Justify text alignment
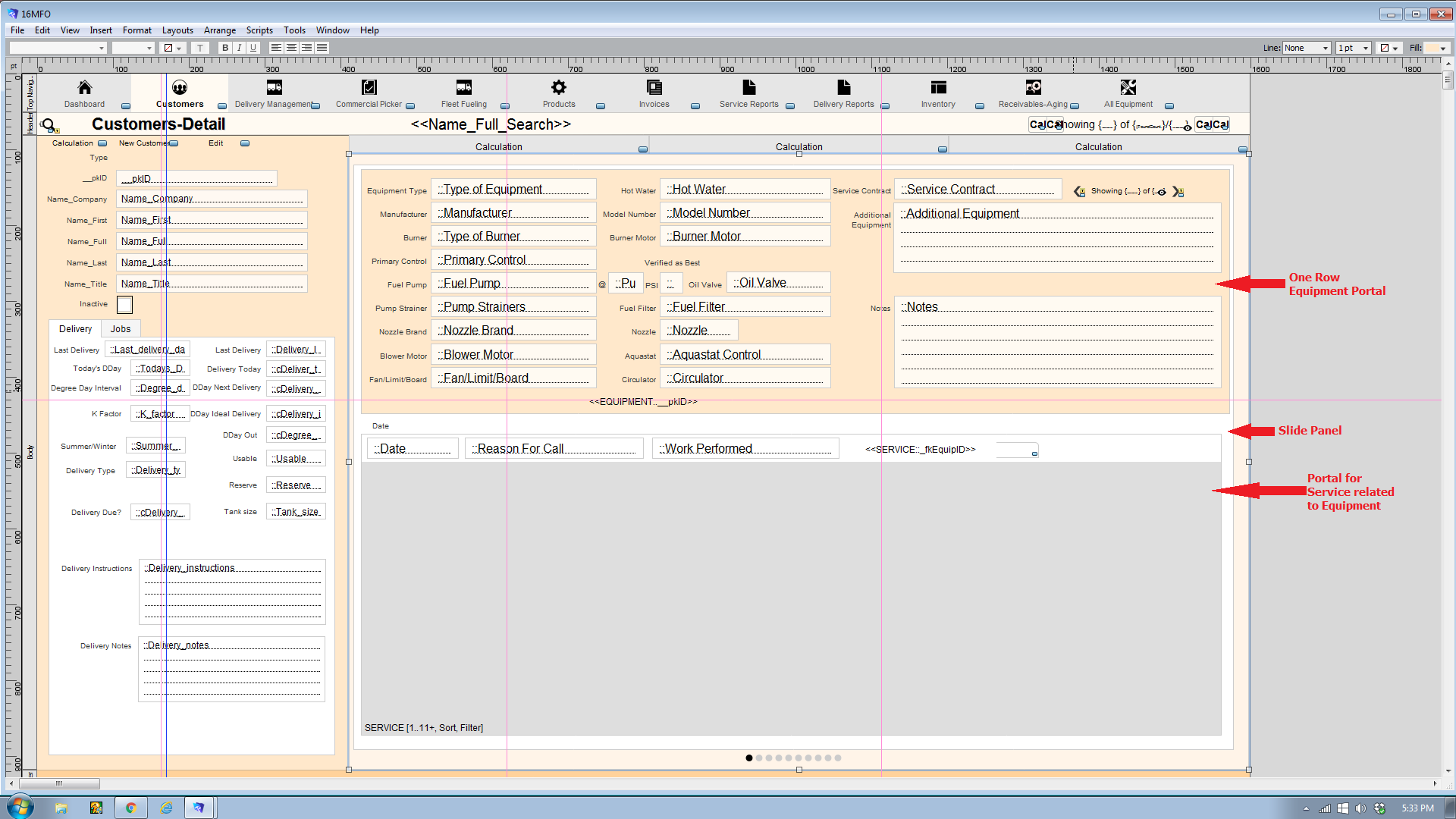The image size is (1456, 819). click(322, 48)
